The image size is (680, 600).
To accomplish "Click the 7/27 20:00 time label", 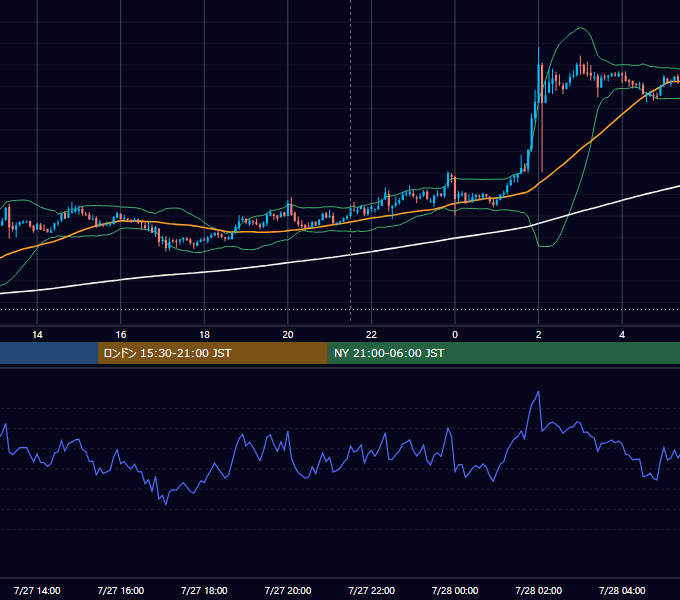I will [288, 590].
